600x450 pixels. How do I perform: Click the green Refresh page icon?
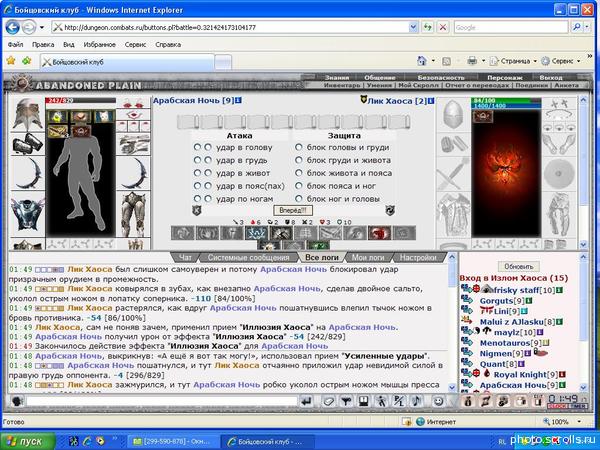[x=427, y=27]
